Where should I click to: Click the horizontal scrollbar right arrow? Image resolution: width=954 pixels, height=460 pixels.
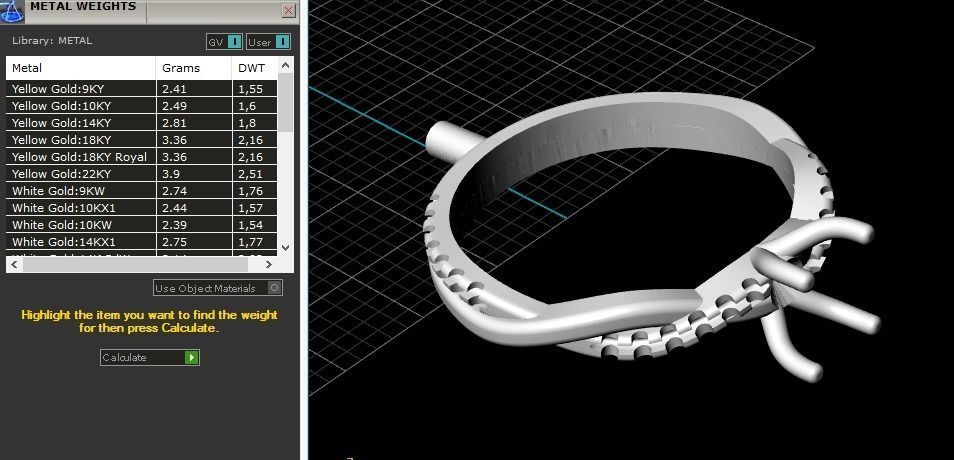tap(270, 265)
